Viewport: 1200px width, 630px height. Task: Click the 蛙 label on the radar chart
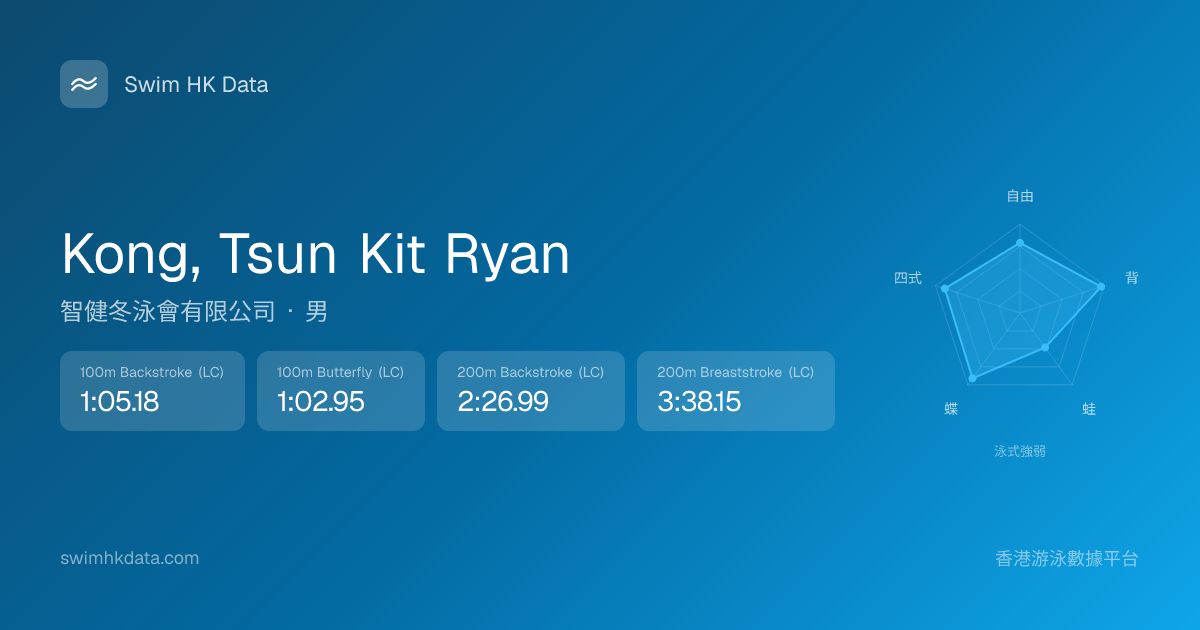click(x=1089, y=409)
